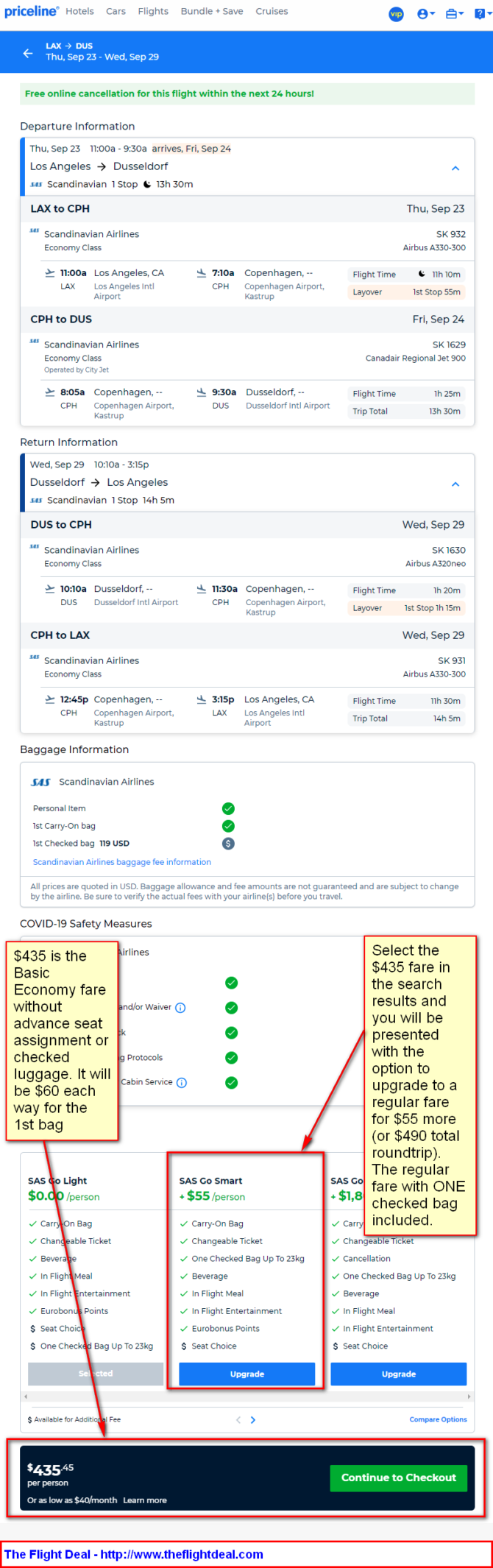Screen dimensions: 493x1568
Task: Click info icon beside Cabin Service
Action: [182, 1082]
